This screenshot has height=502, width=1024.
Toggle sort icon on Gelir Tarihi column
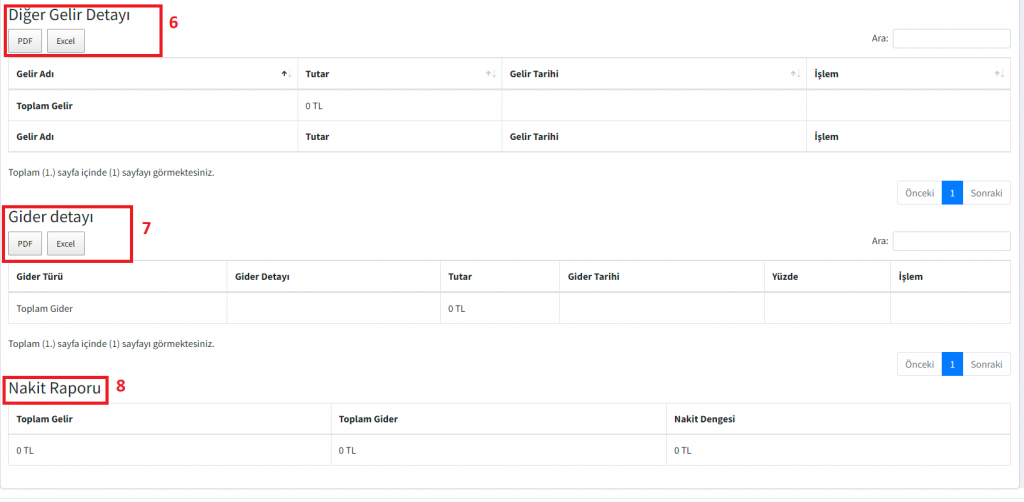tap(795, 74)
